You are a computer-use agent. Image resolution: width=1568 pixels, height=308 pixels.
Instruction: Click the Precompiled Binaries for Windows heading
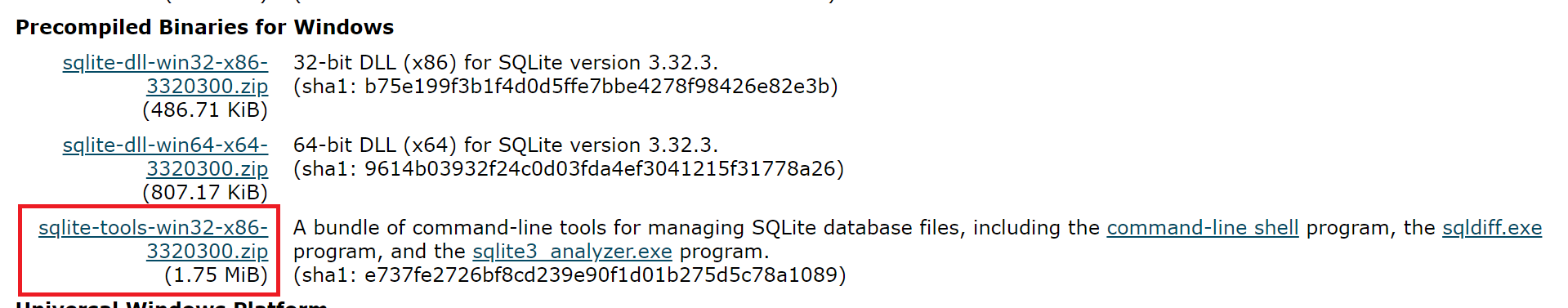point(204,28)
